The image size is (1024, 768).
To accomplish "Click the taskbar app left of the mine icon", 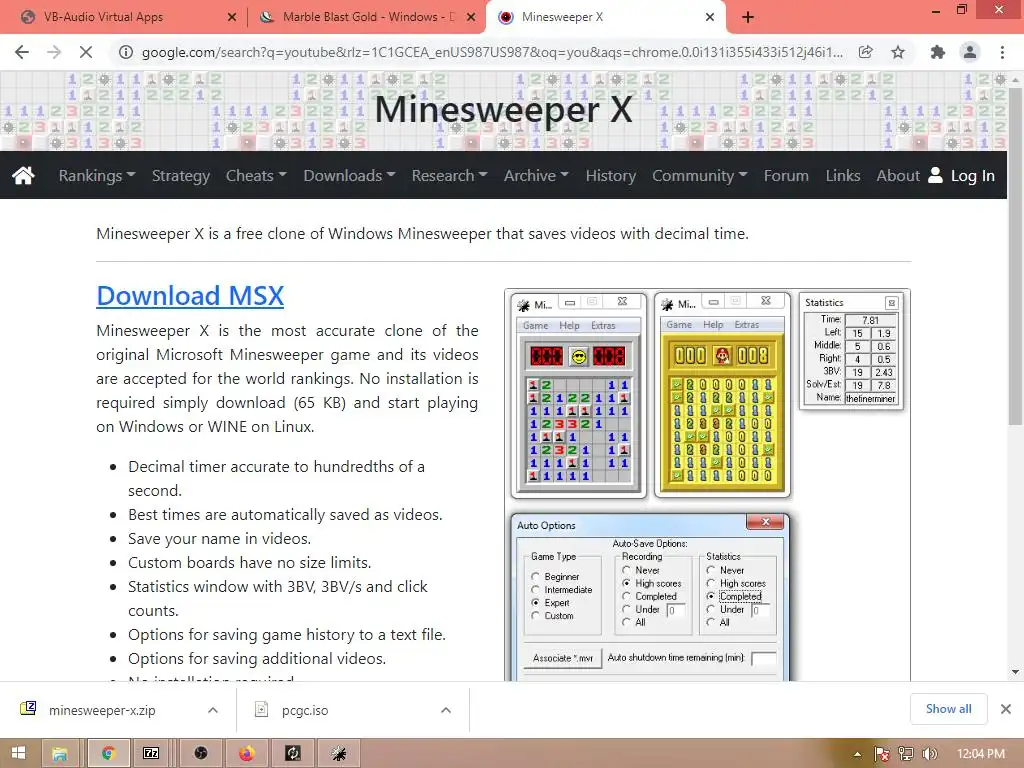I will [293, 754].
